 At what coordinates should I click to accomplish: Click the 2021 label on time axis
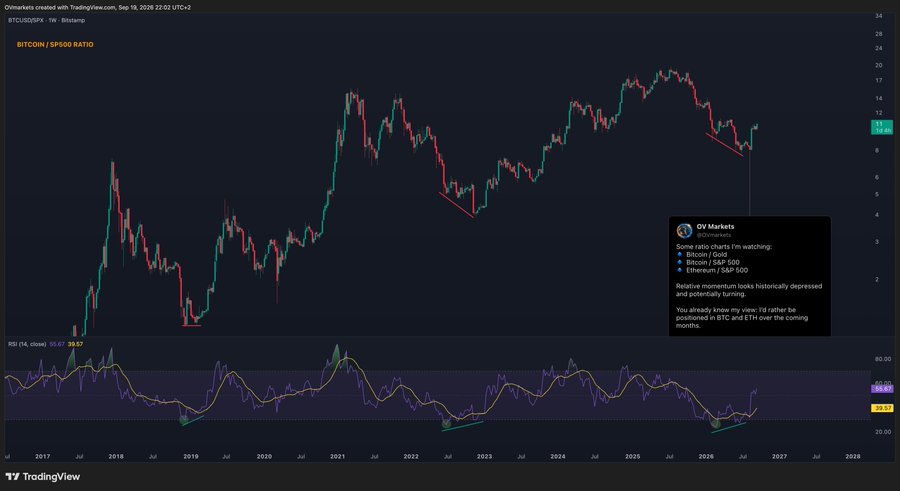point(338,457)
